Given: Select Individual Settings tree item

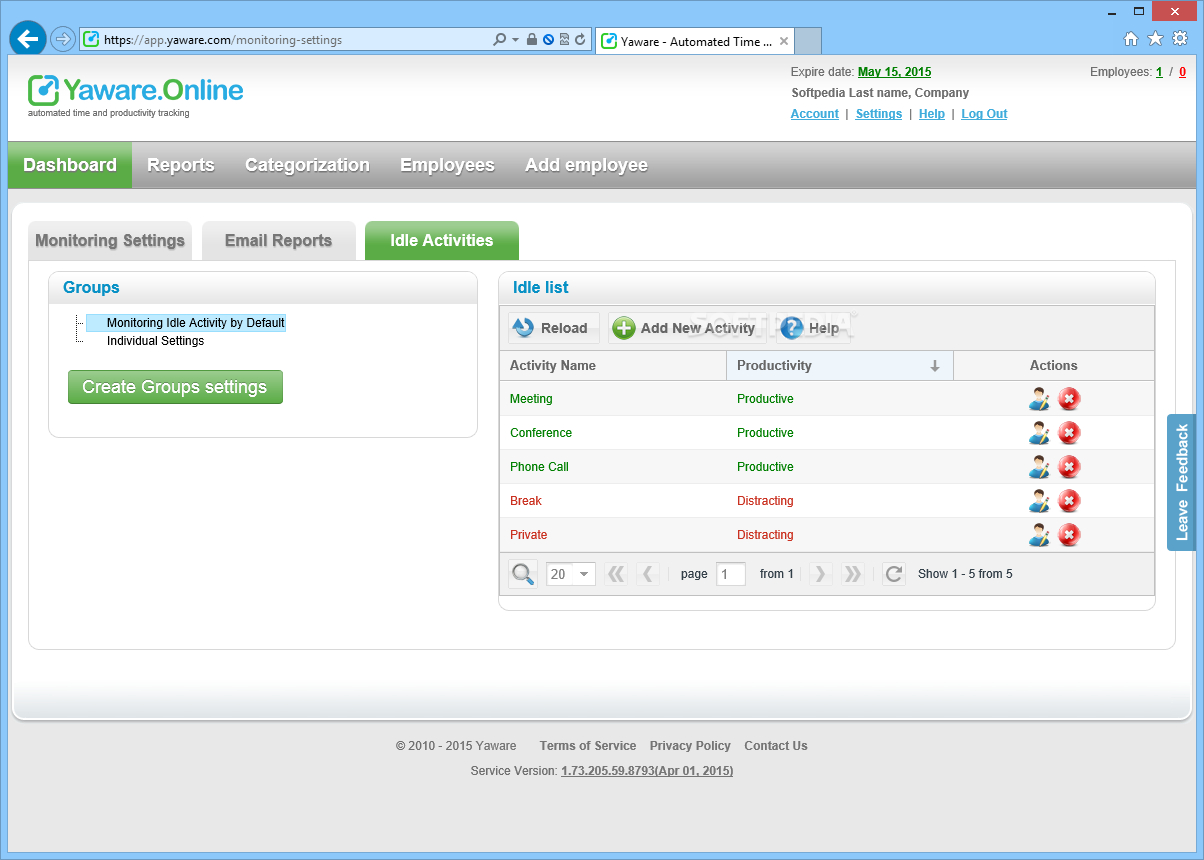Looking at the screenshot, I should [155, 341].
